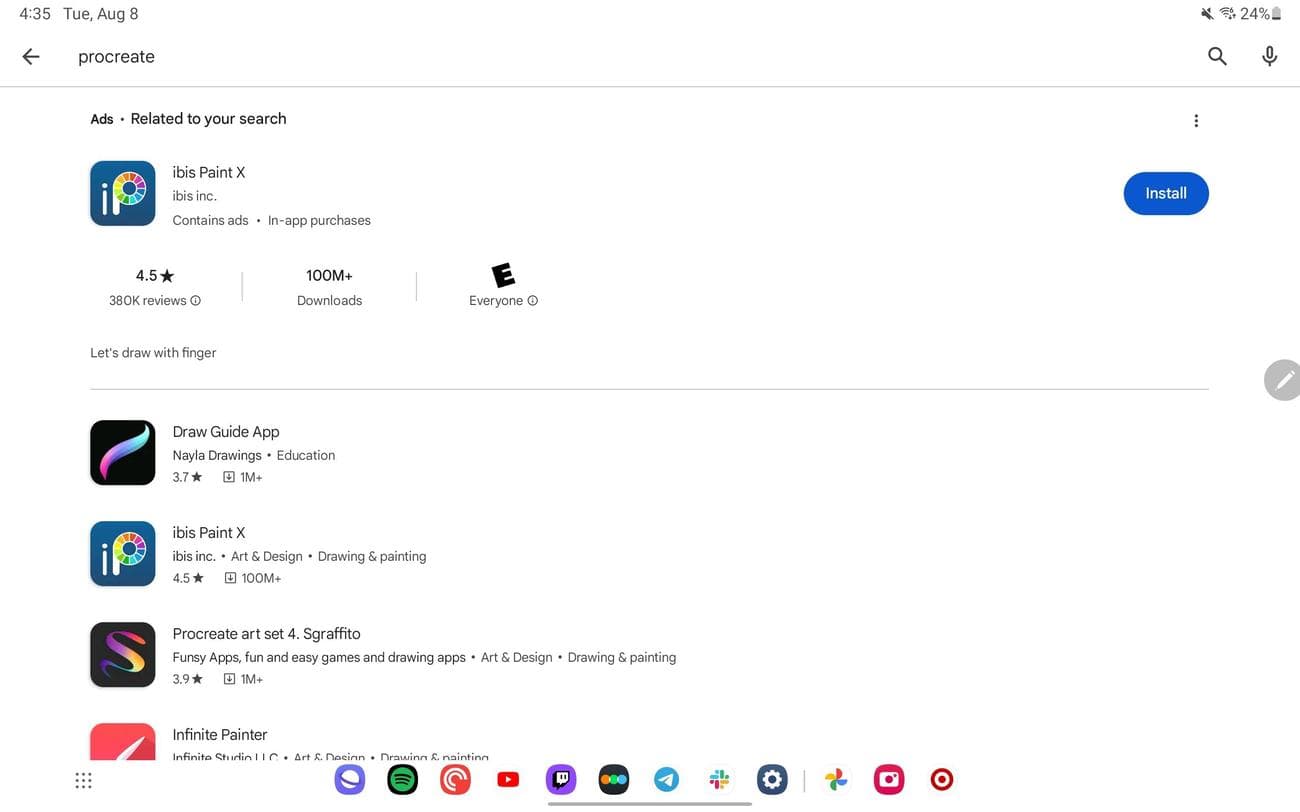1300x812 pixels.
Task: Open Procreate art set 4. Sgraffito result
Action: (x=266, y=634)
